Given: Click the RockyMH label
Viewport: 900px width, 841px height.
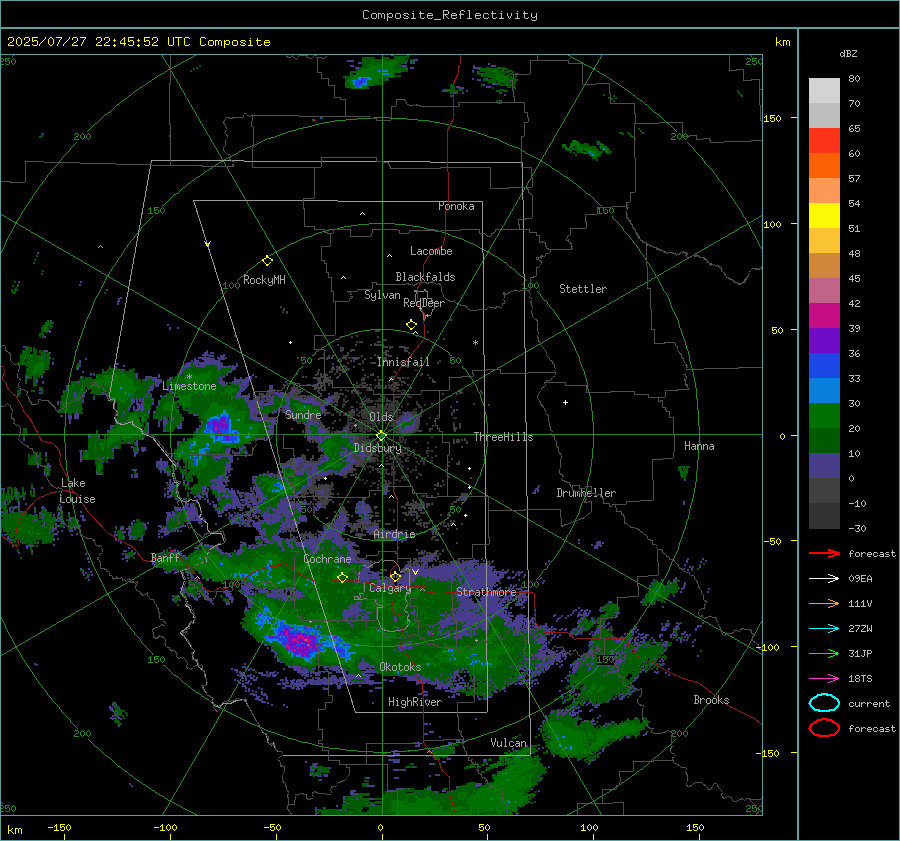Looking at the screenshot, I should pyautogui.click(x=264, y=280).
